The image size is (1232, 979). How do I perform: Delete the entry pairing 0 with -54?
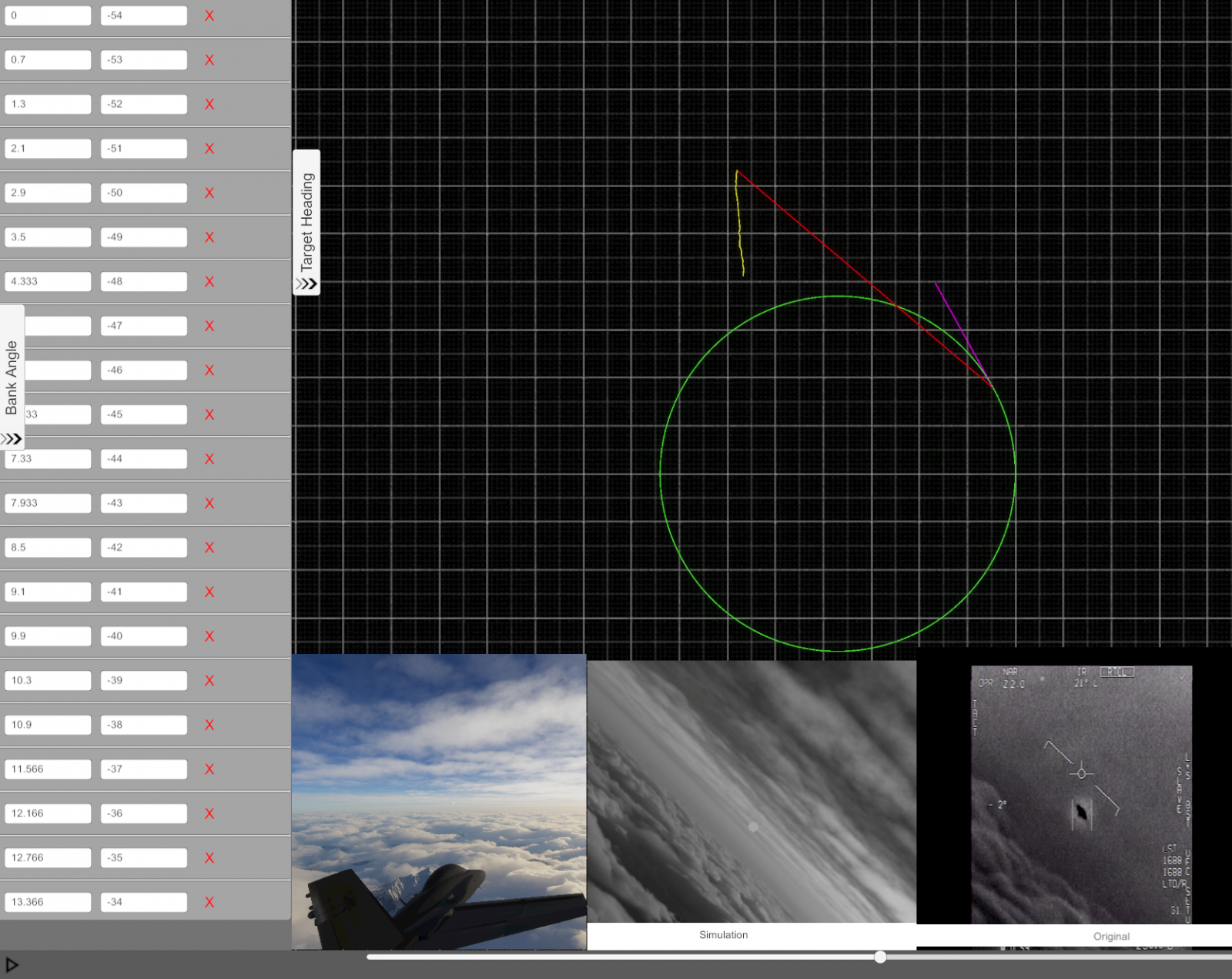point(209,15)
